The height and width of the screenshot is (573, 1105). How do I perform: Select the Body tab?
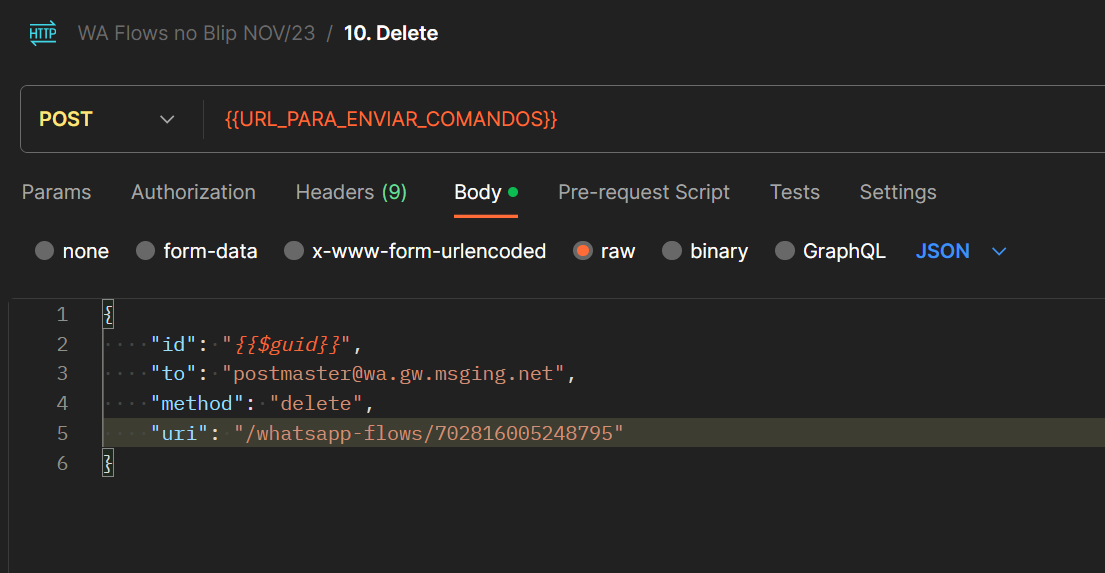click(x=486, y=192)
